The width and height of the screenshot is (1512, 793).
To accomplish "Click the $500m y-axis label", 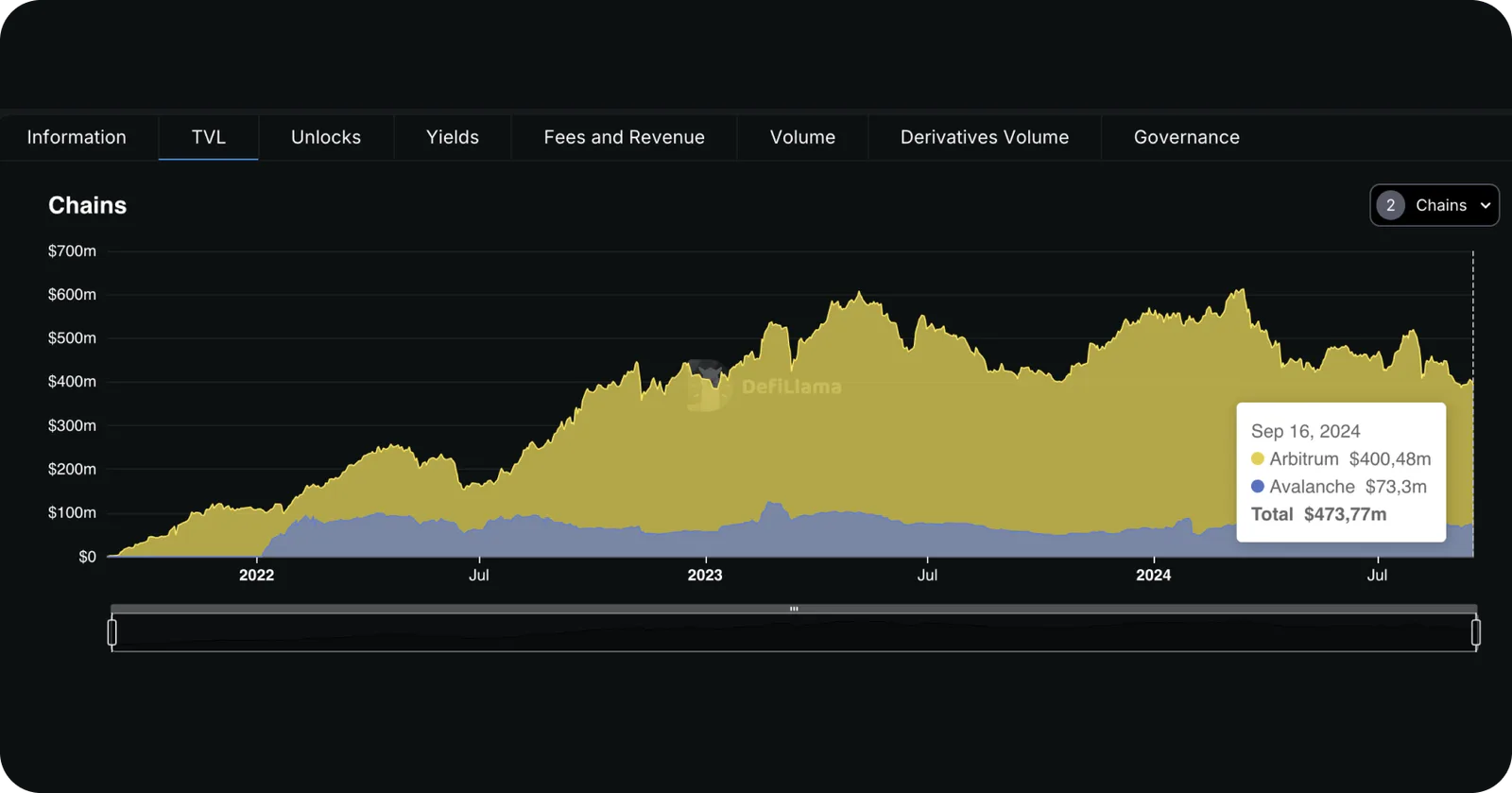I will [72, 337].
